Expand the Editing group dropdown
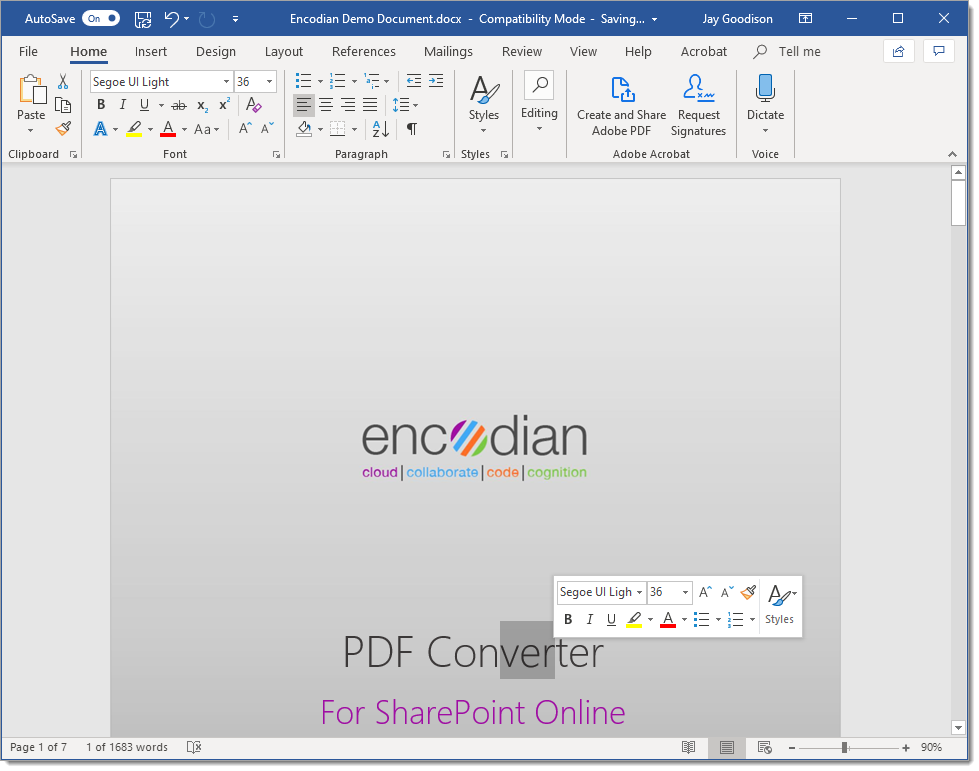Screen dimensions: 979x771 (x=539, y=129)
